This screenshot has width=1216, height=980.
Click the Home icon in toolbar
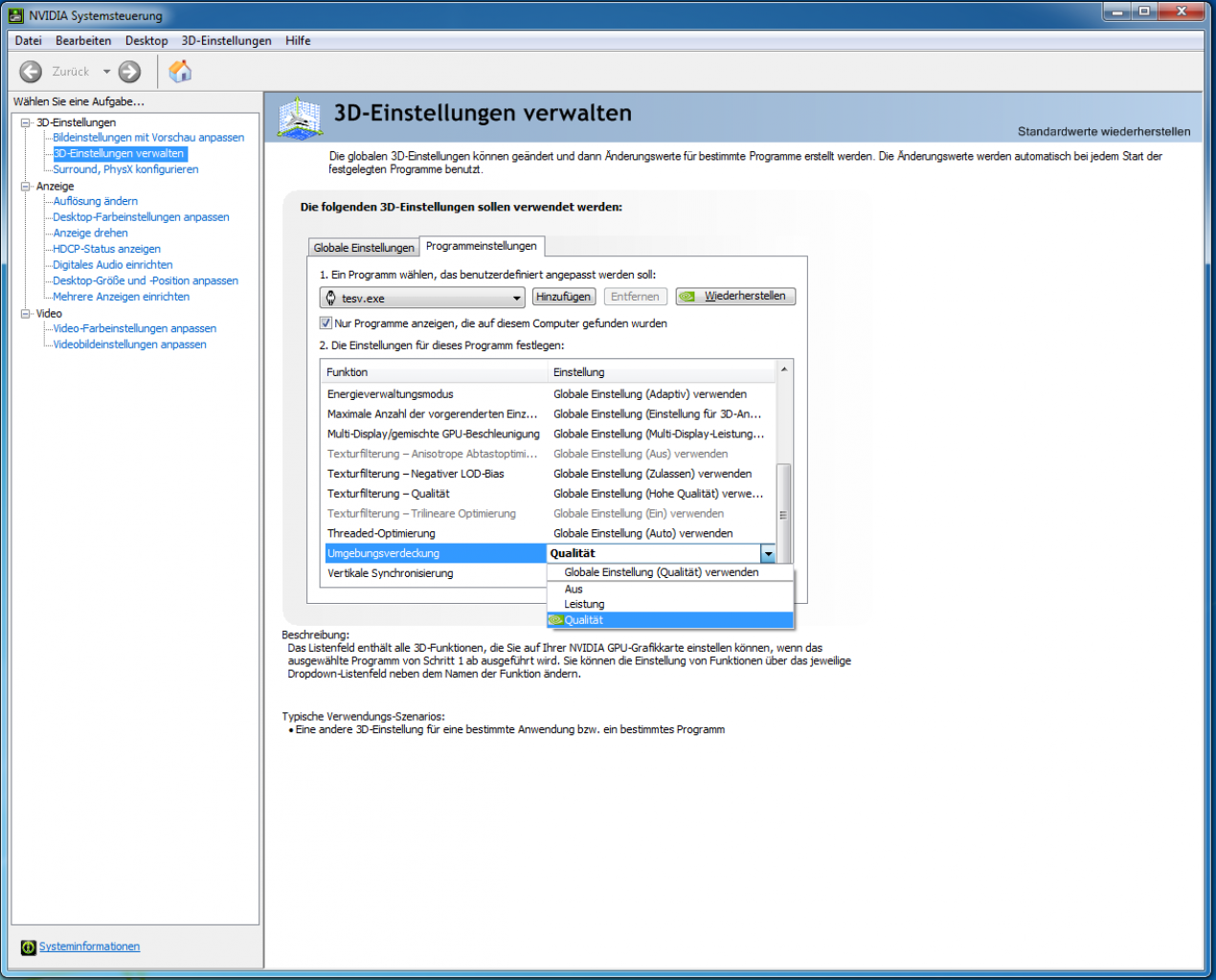pos(180,71)
